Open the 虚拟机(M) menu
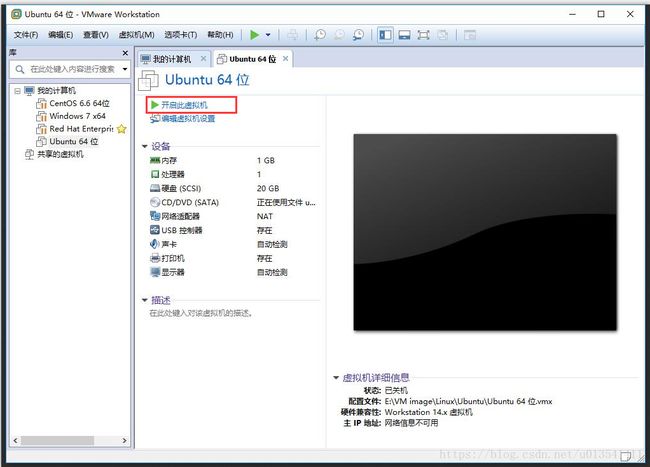Image resolution: width=650 pixels, height=467 pixels. (x=136, y=35)
